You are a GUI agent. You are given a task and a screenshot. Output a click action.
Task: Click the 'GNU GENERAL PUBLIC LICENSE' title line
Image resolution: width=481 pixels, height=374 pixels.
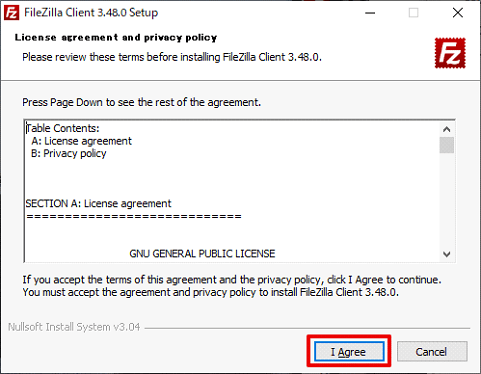[202, 254]
